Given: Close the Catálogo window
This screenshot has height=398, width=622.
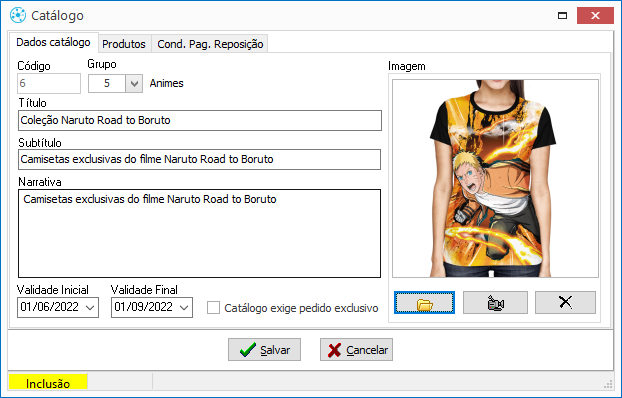Looking at the screenshot, I should click(595, 15).
